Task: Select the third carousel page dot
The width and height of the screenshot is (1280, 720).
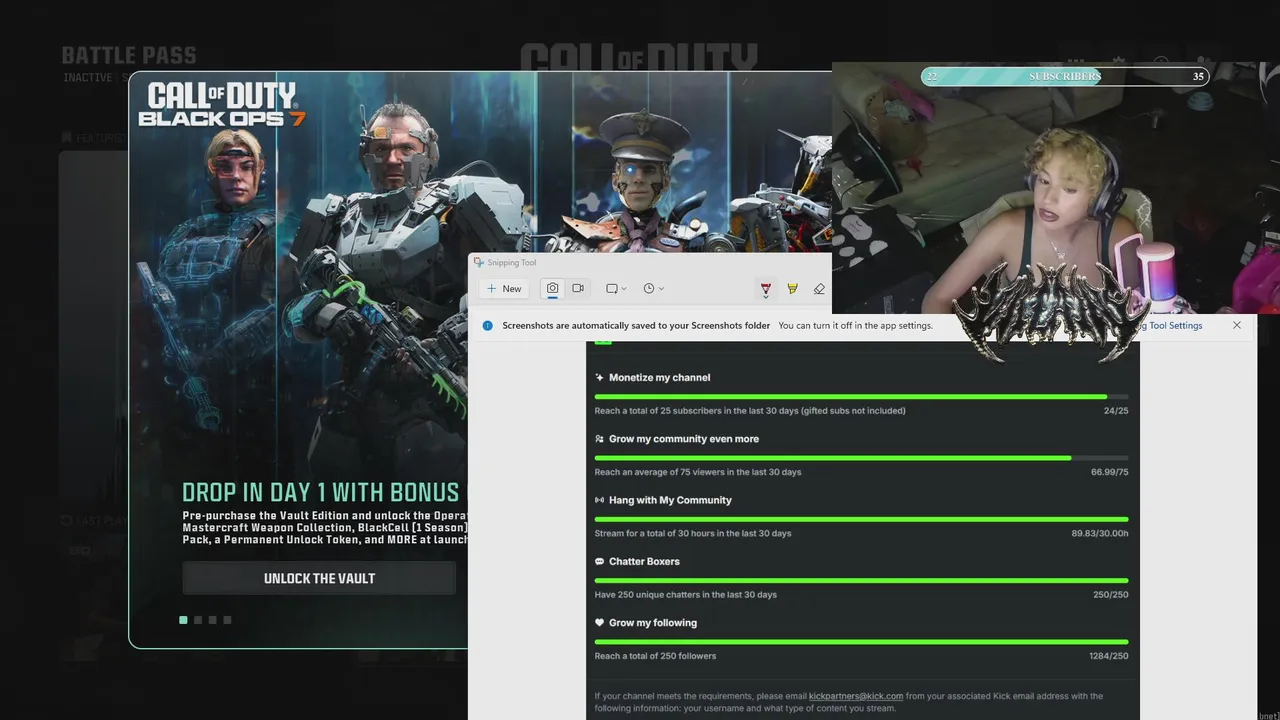Action: (x=213, y=620)
